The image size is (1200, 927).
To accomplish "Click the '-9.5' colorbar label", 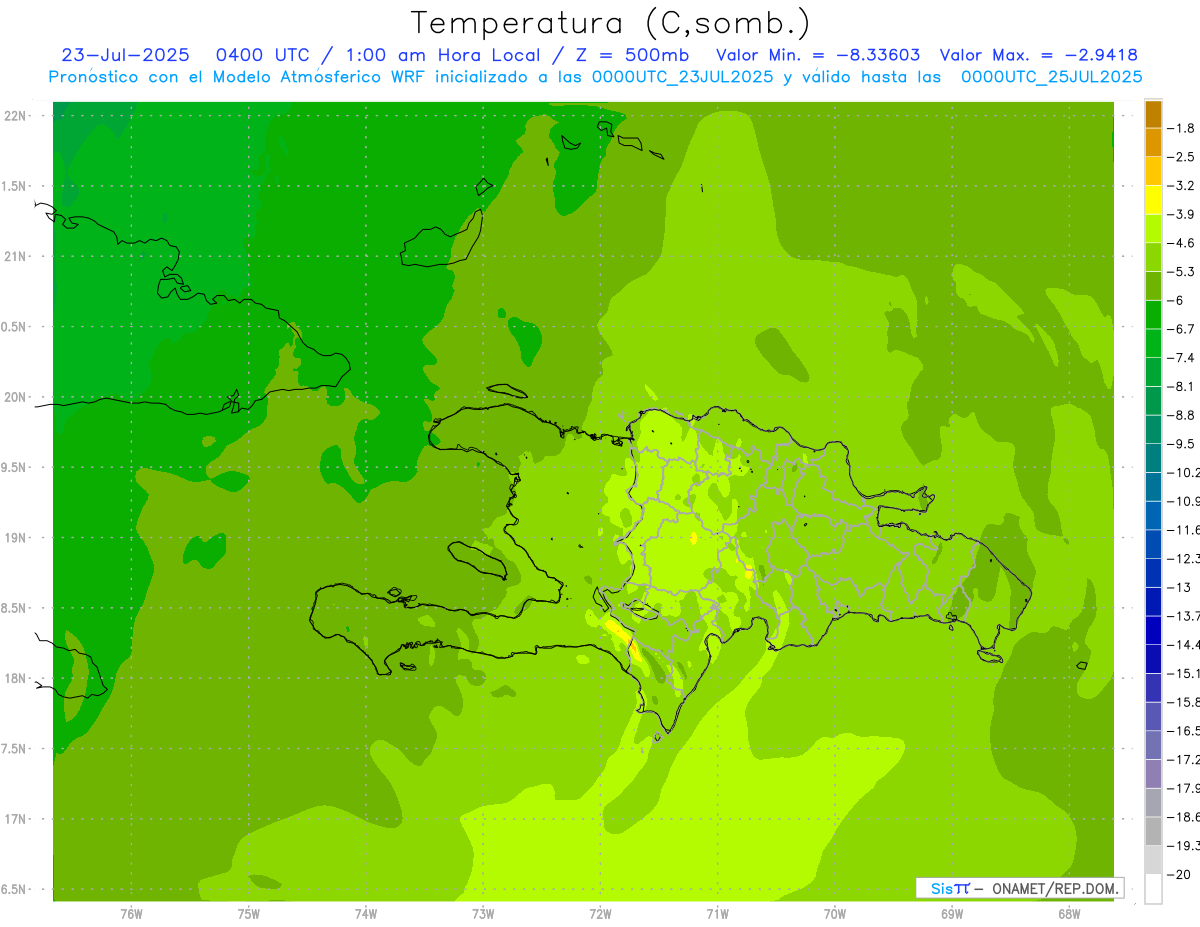I will point(1183,444).
